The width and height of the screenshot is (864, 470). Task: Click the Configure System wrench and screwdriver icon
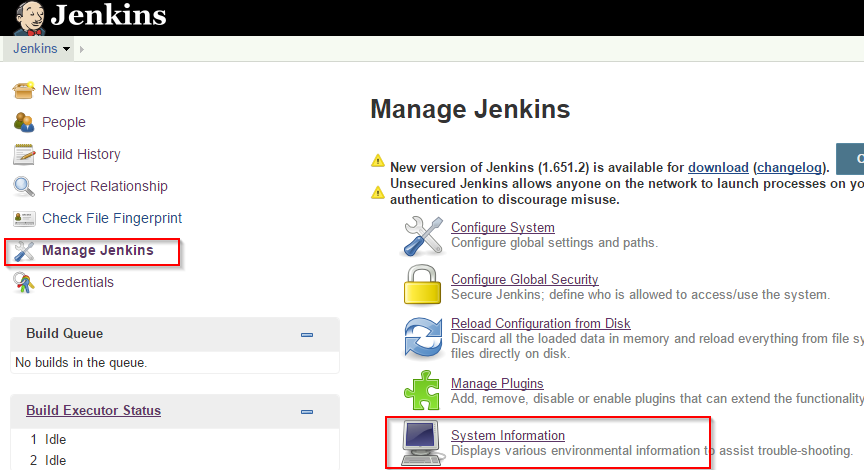click(x=423, y=236)
